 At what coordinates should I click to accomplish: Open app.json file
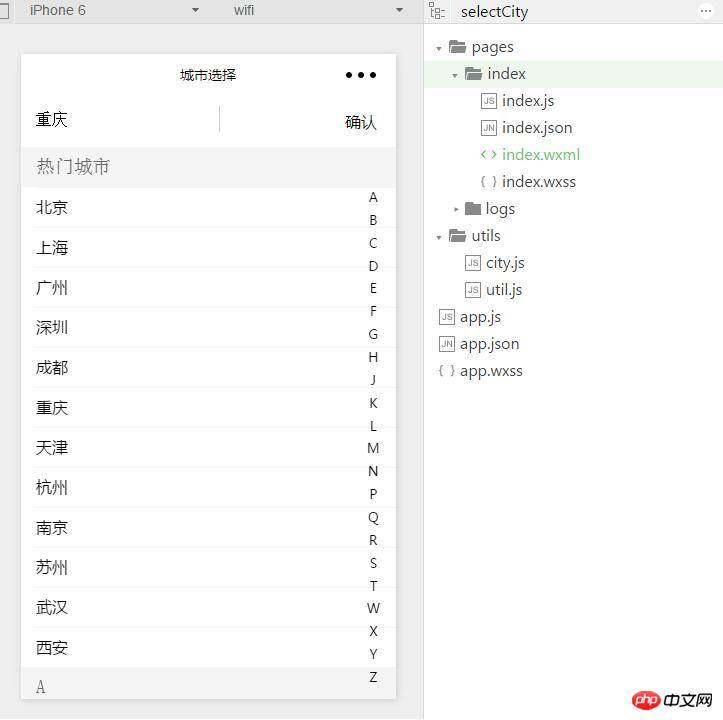(489, 344)
